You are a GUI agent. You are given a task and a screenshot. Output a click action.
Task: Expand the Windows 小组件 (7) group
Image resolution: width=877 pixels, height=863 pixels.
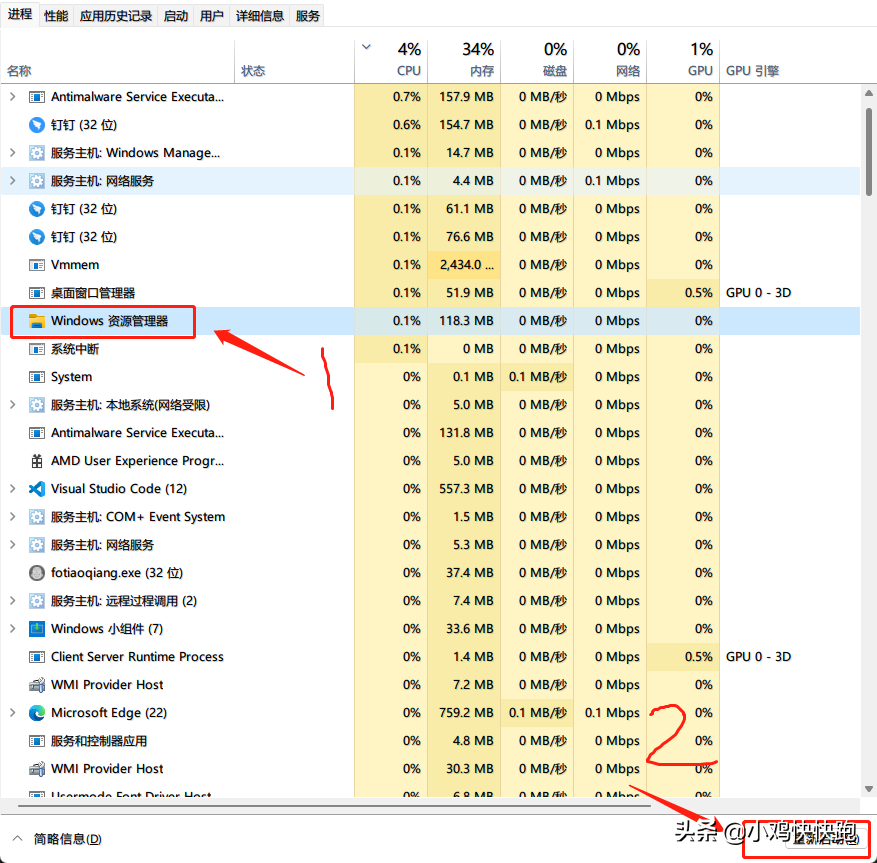(x=12, y=629)
